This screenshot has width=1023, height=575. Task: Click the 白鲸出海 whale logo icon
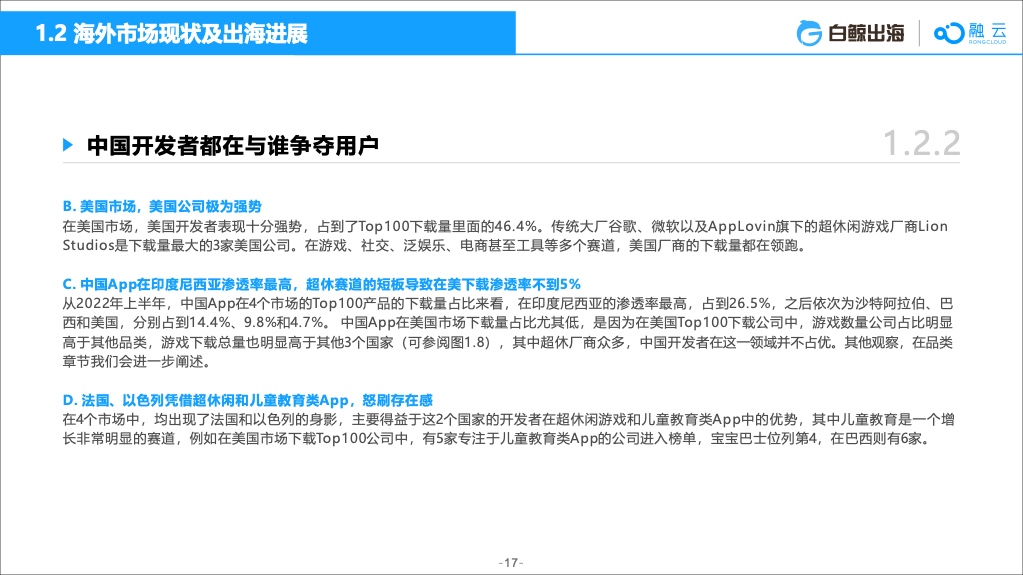[x=809, y=33]
